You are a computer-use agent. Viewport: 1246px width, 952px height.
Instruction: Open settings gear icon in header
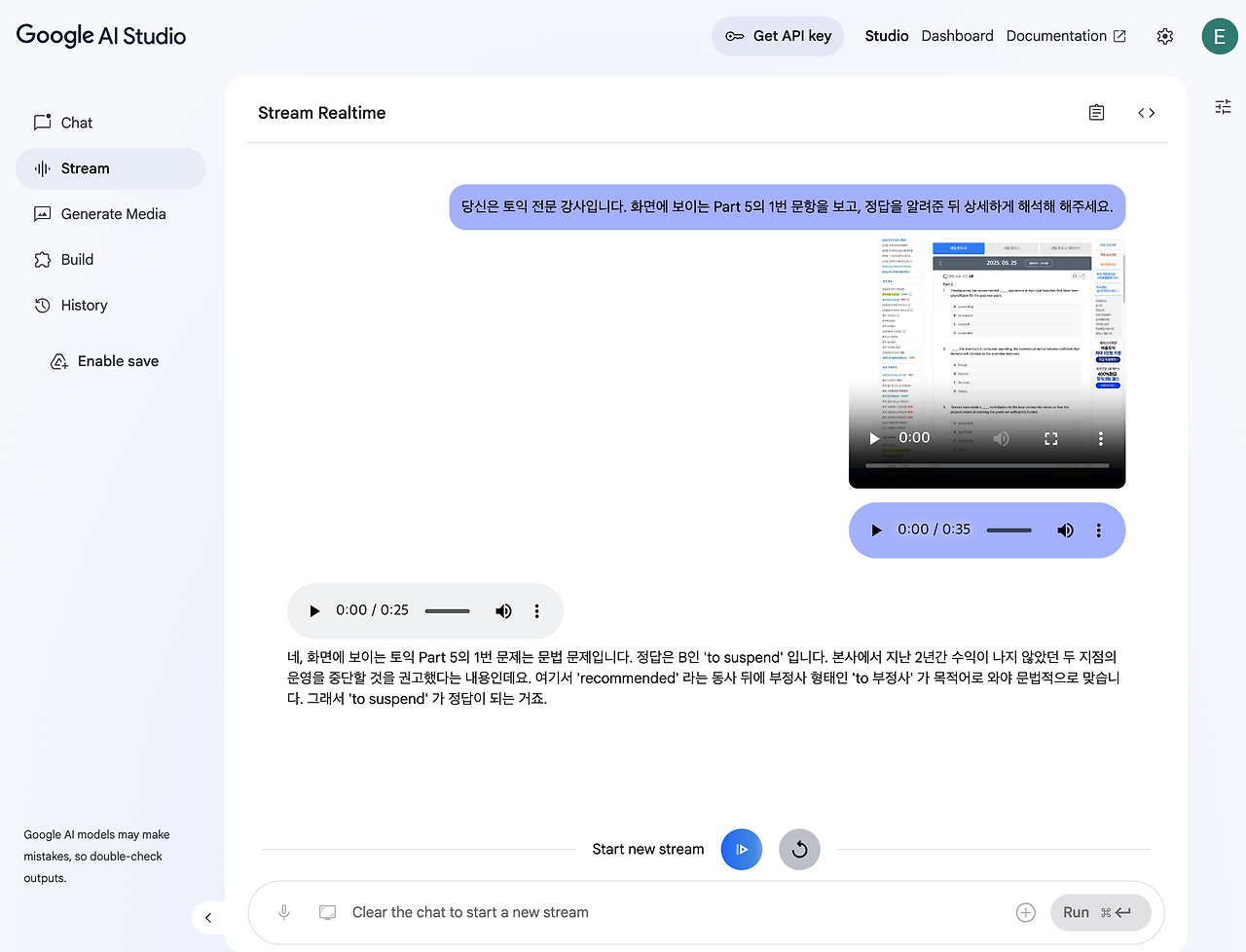pyautogui.click(x=1165, y=36)
